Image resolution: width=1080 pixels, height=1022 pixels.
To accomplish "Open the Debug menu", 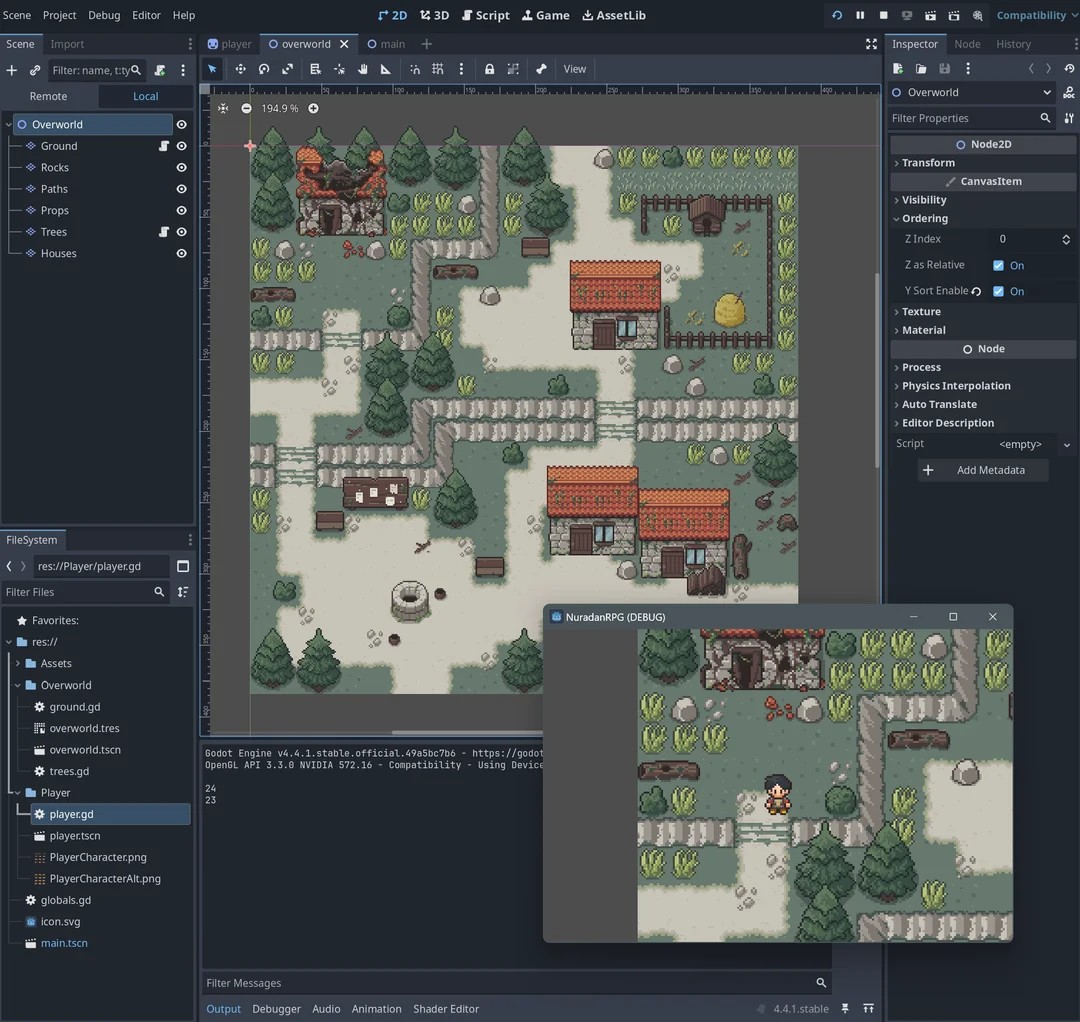I will pyautogui.click(x=104, y=15).
